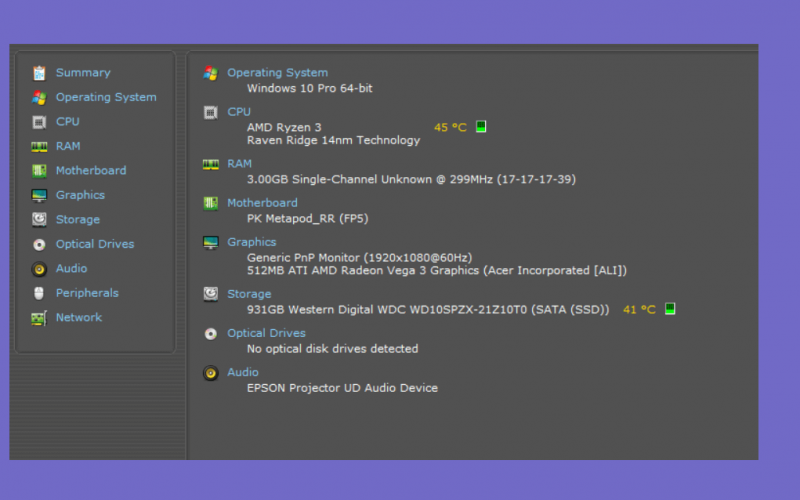
Task: Open the Operating System section from sidebar
Action: pos(106,97)
